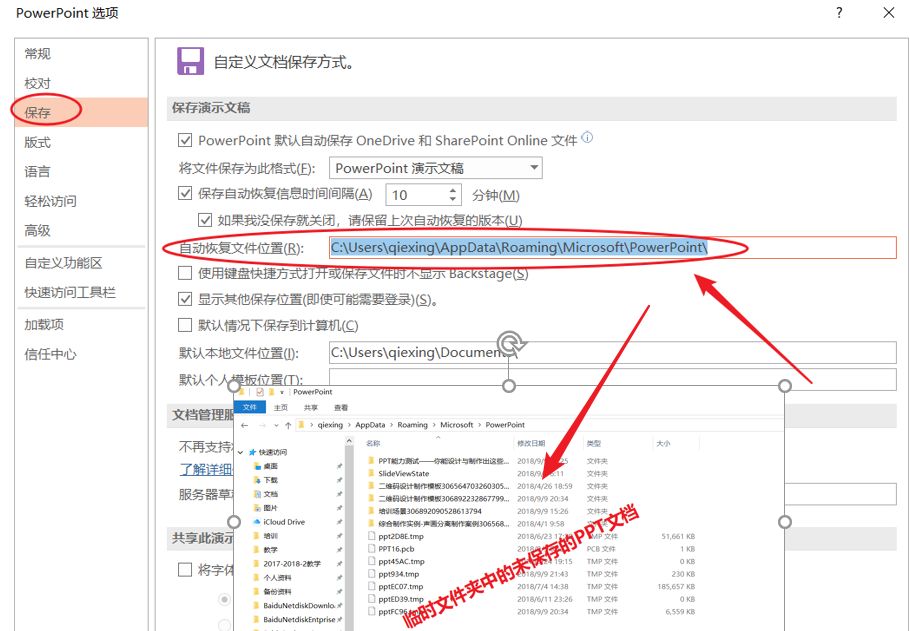Click the 自动恢复文件位置 path field

click(613, 247)
